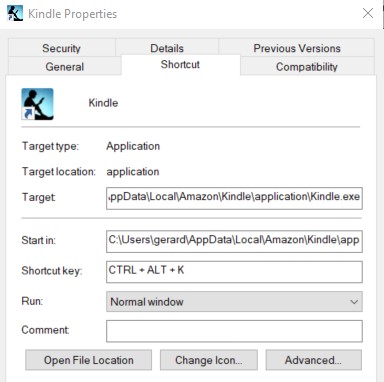The height and width of the screenshot is (382, 384).
Task: Click the Shortcut key field
Action: 234,272
